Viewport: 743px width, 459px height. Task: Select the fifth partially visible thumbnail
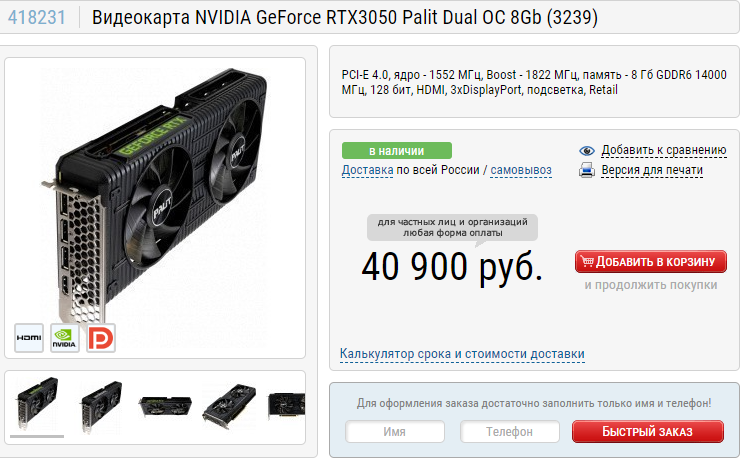point(287,406)
